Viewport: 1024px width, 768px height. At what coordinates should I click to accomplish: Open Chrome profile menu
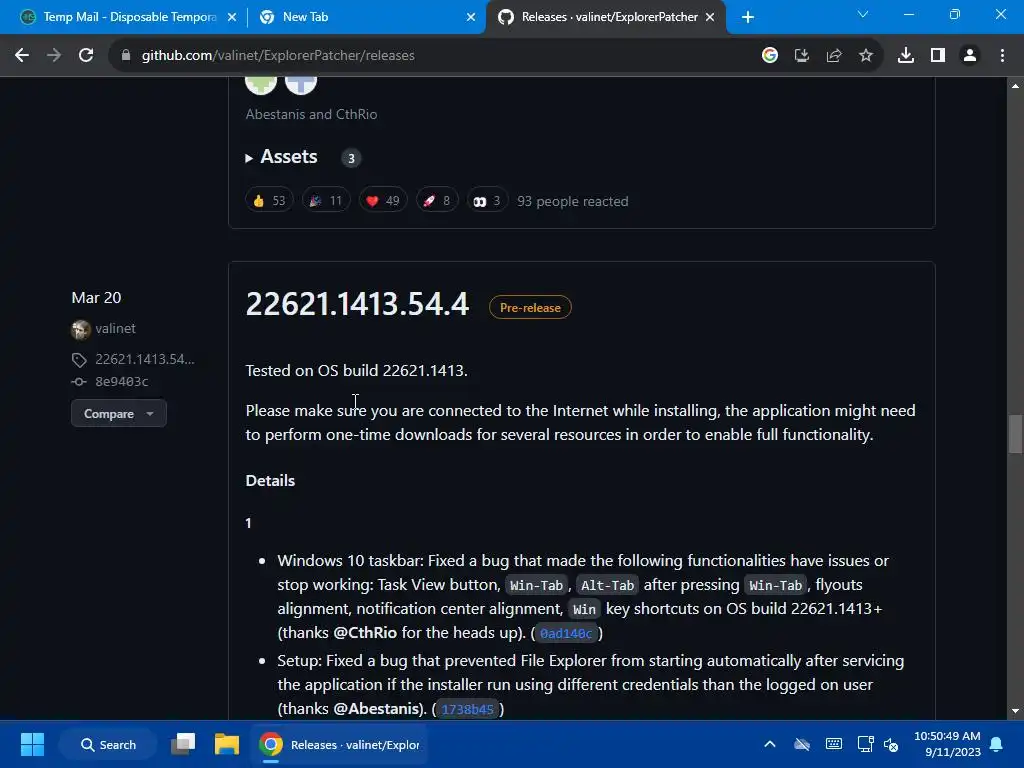click(x=970, y=56)
